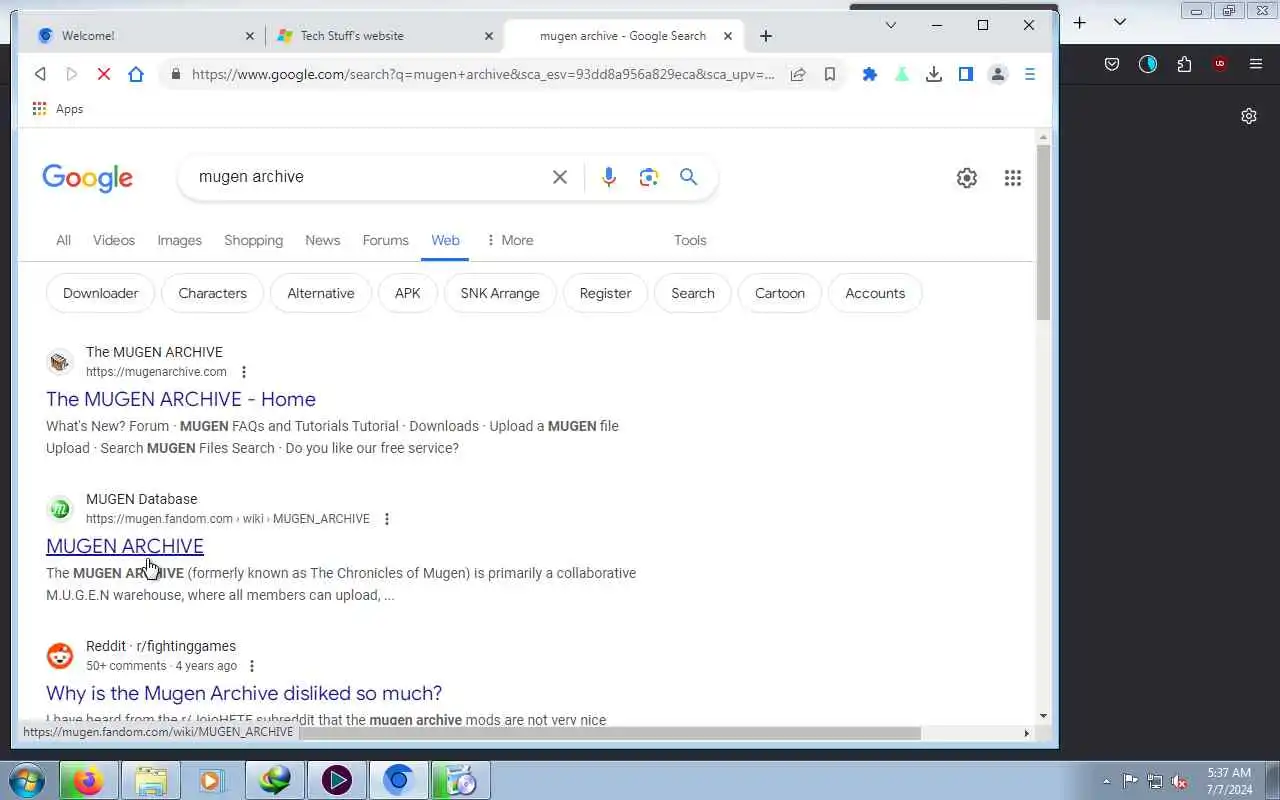Viewport: 1280px width, 800px height.
Task: Select the Shopping results filter
Action: 253,240
